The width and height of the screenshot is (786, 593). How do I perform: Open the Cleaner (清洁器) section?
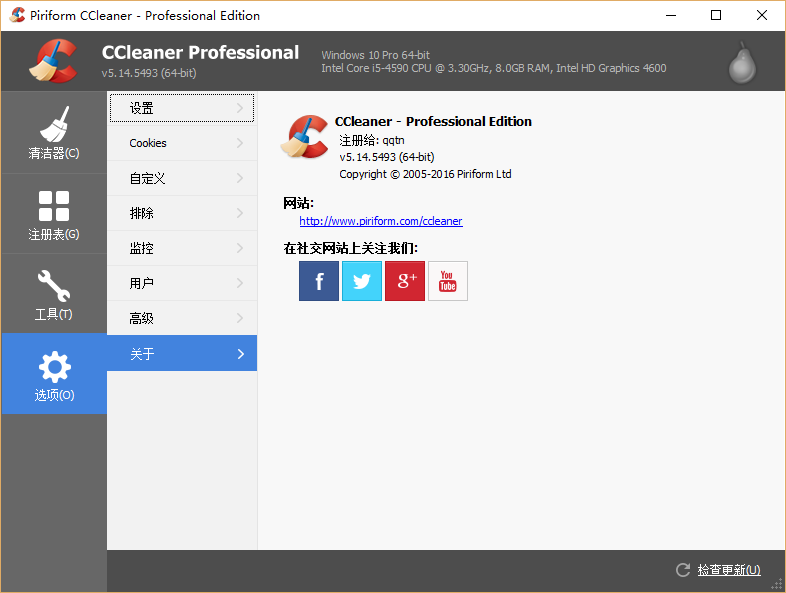pos(54,133)
